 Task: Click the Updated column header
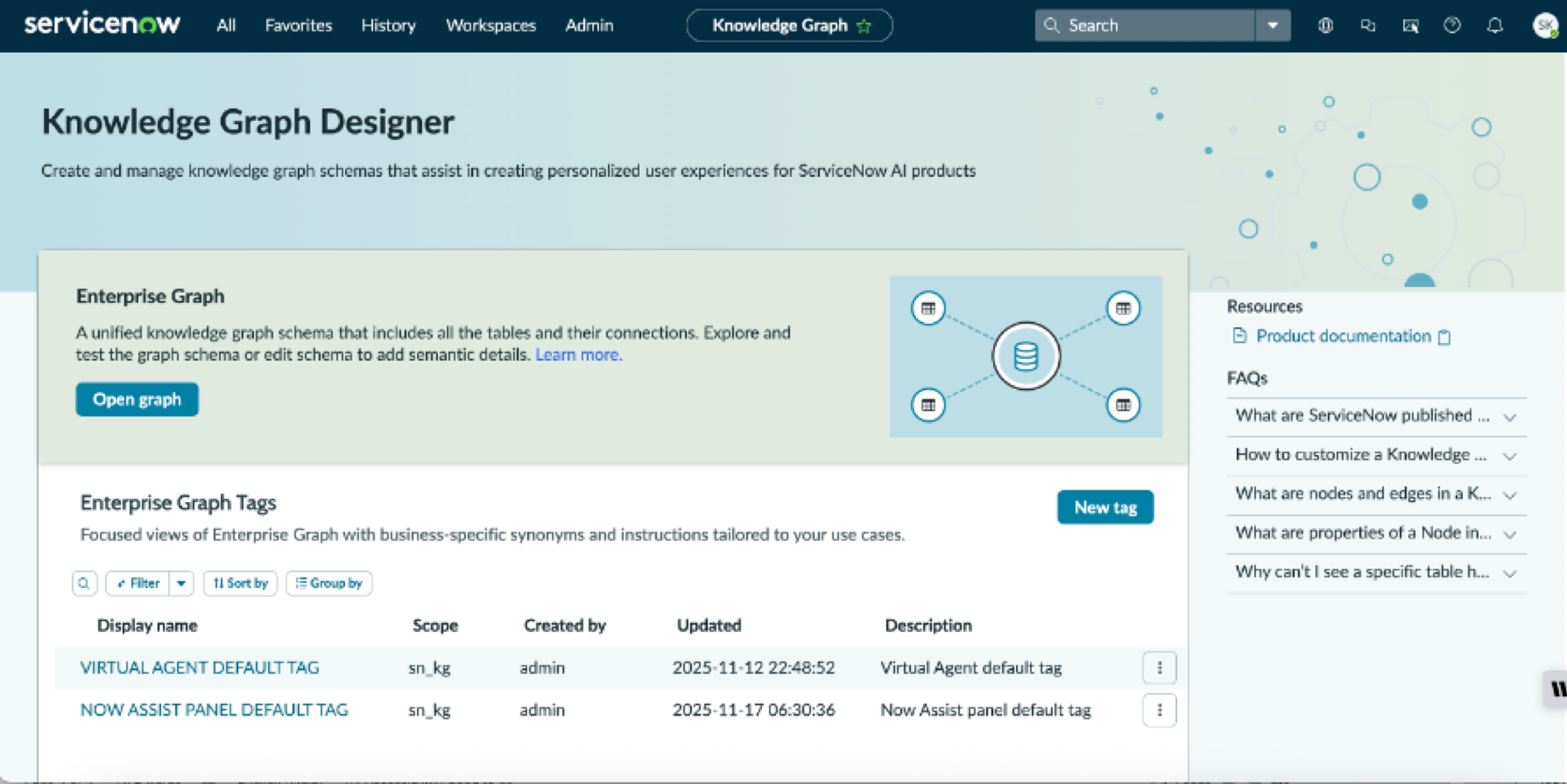(x=709, y=625)
